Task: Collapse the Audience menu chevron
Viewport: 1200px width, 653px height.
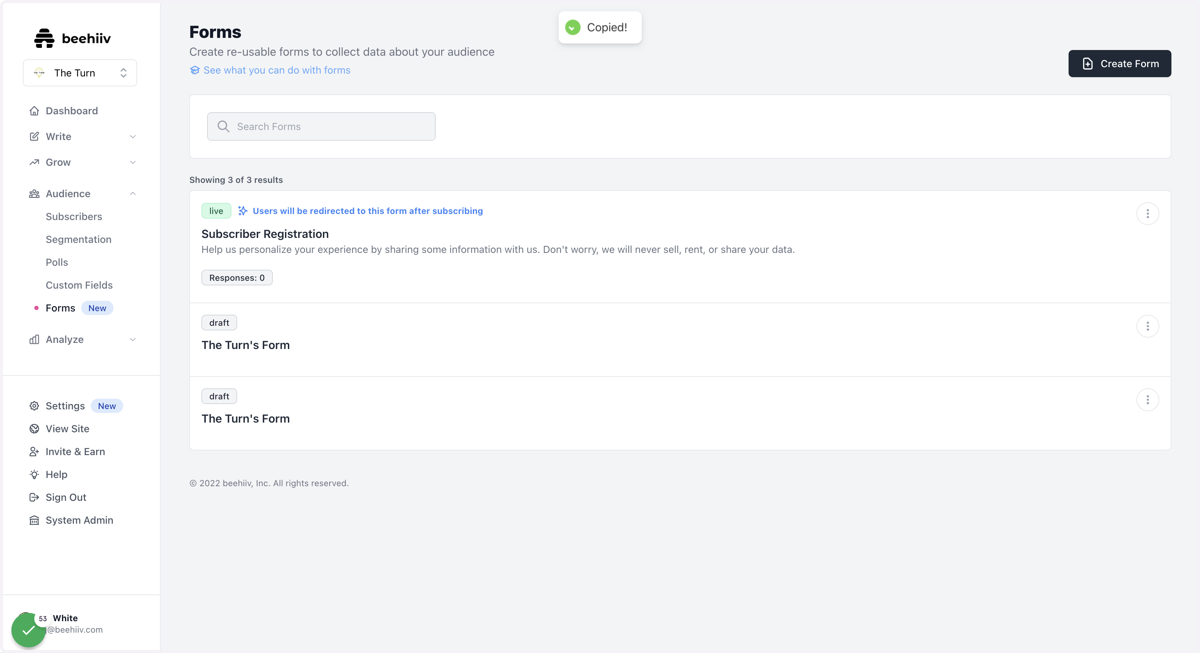Action: (x=133, y=194)
